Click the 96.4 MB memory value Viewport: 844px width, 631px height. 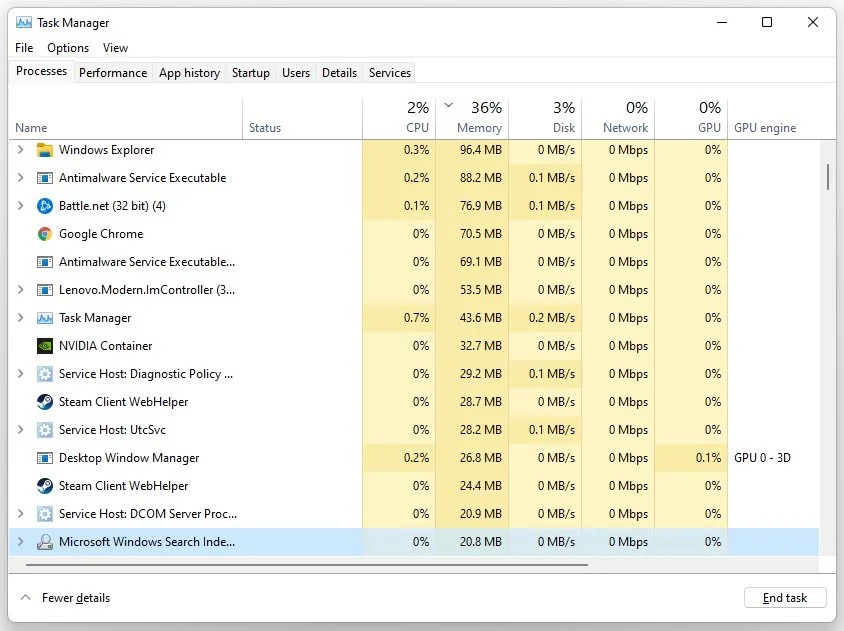481,150
